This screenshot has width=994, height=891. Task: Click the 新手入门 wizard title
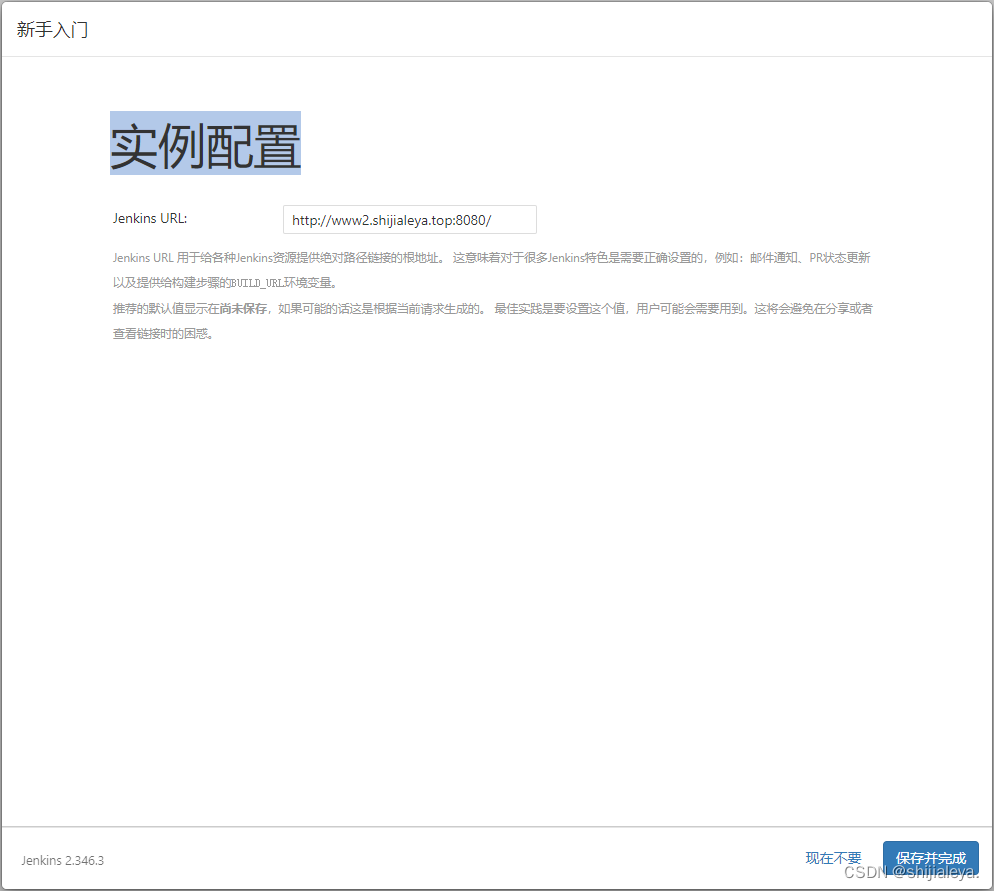(x=51, y=29)
